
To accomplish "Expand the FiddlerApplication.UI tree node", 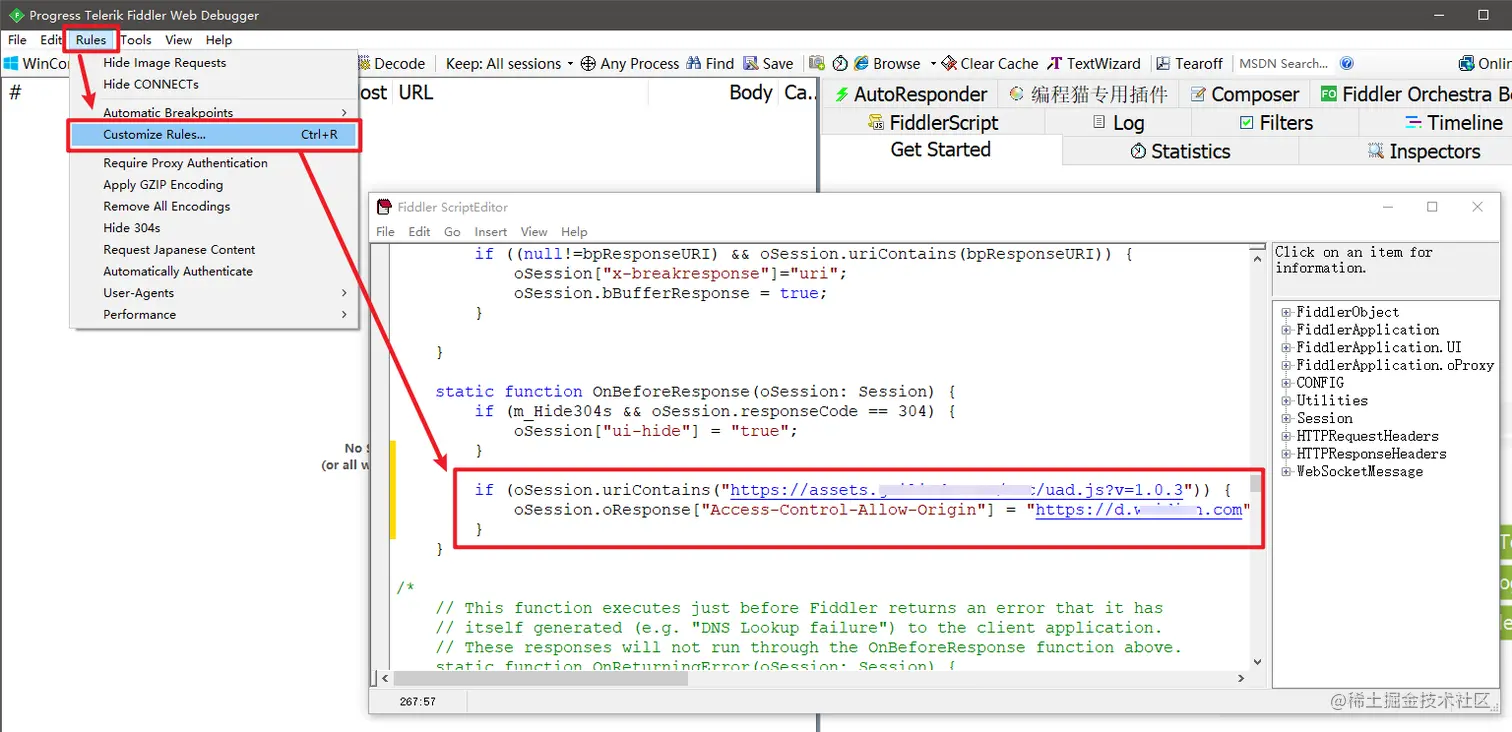I will click(1286, 348).
